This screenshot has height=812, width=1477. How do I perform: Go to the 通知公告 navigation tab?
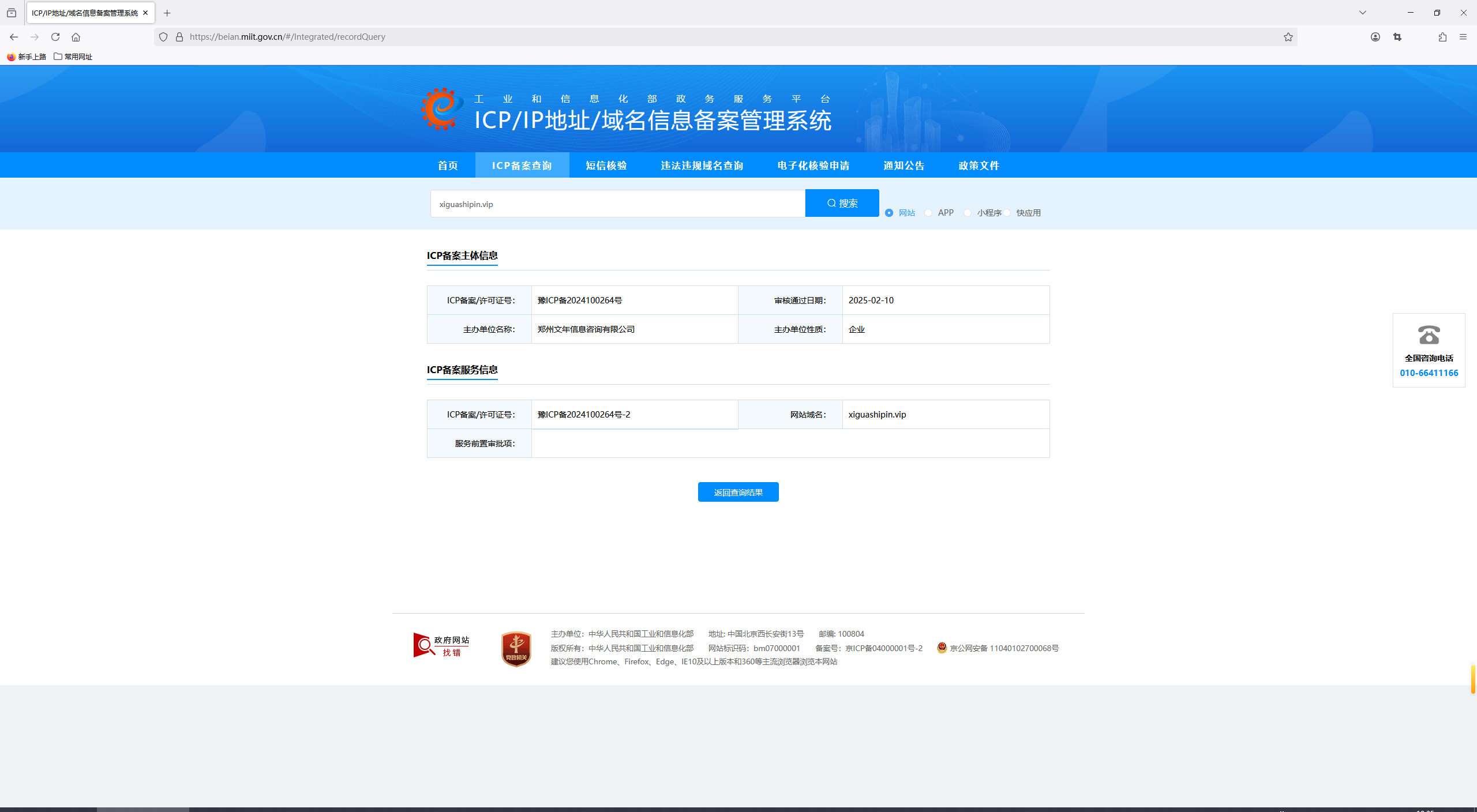[x=904, y=166]
